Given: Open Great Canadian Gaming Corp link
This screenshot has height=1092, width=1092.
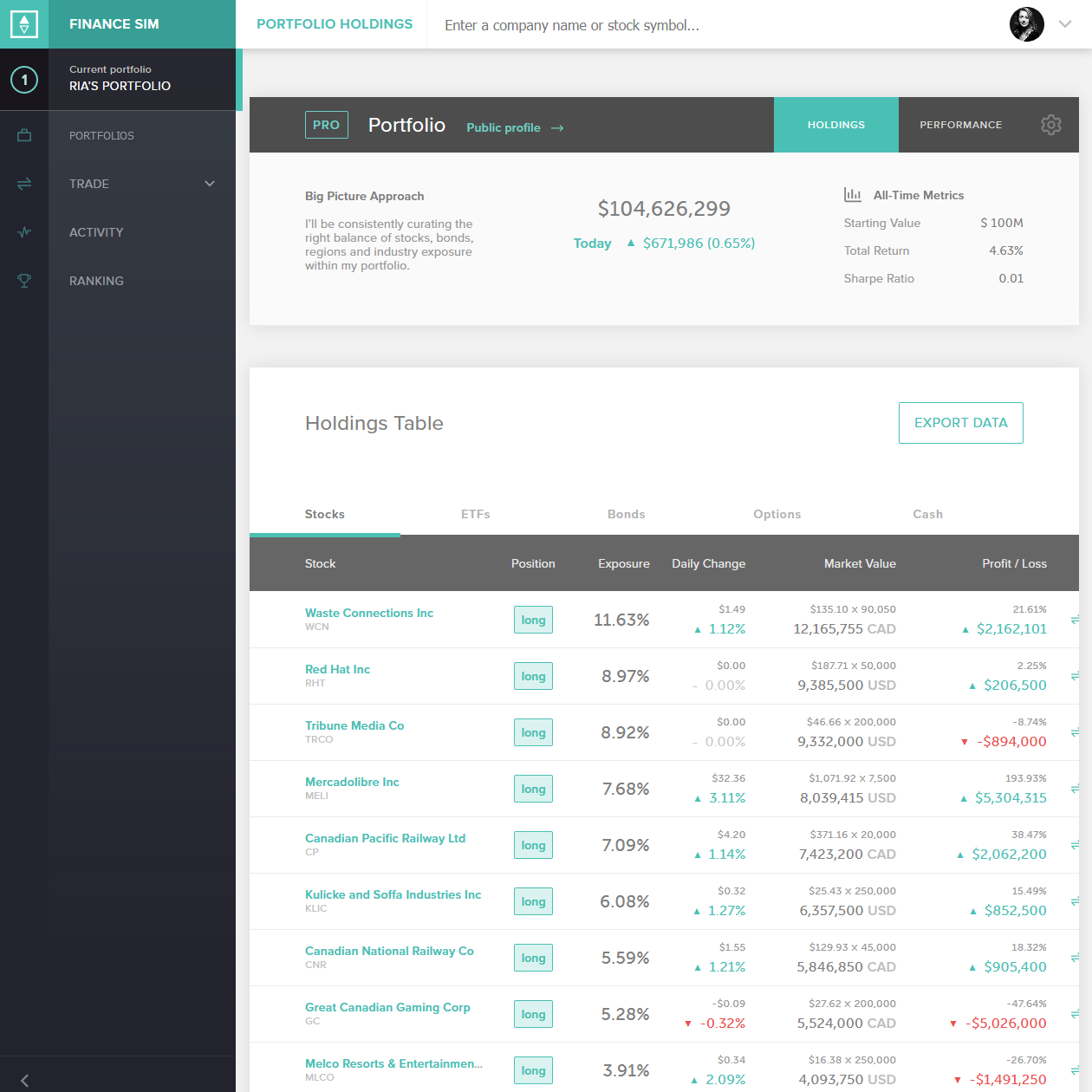Looking at the screenshot, I should point(387,1007).
